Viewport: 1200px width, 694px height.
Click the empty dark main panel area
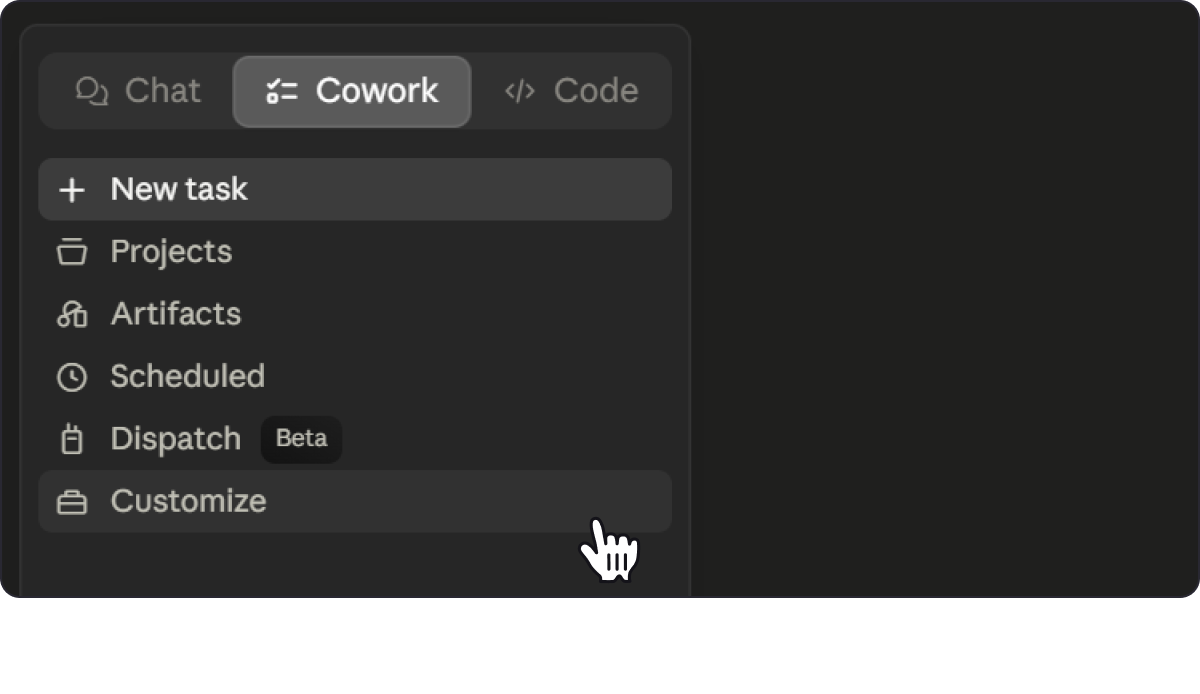(945, 300)
